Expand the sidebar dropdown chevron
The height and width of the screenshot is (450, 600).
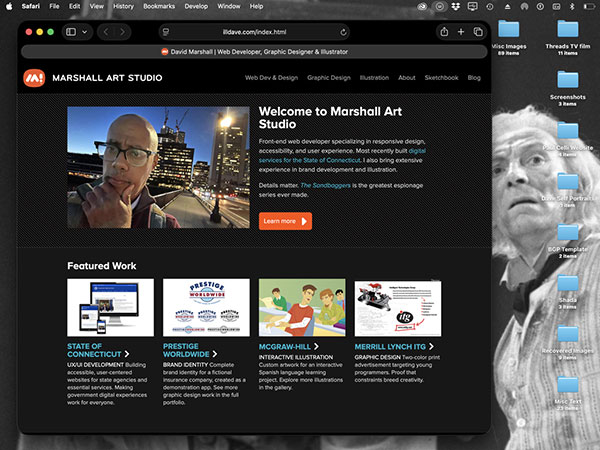point(85,32)
